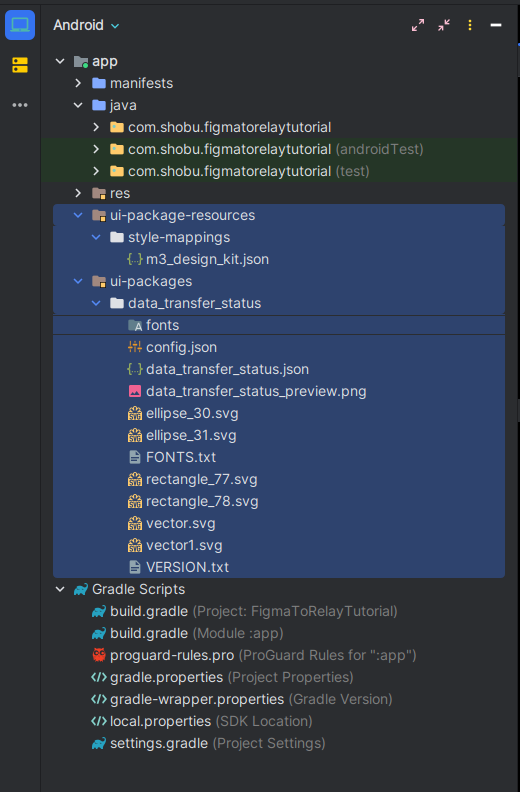Click the Gradle elephant icon beside Gradle Scripts
520x792 pixels.
click(81, 589)
